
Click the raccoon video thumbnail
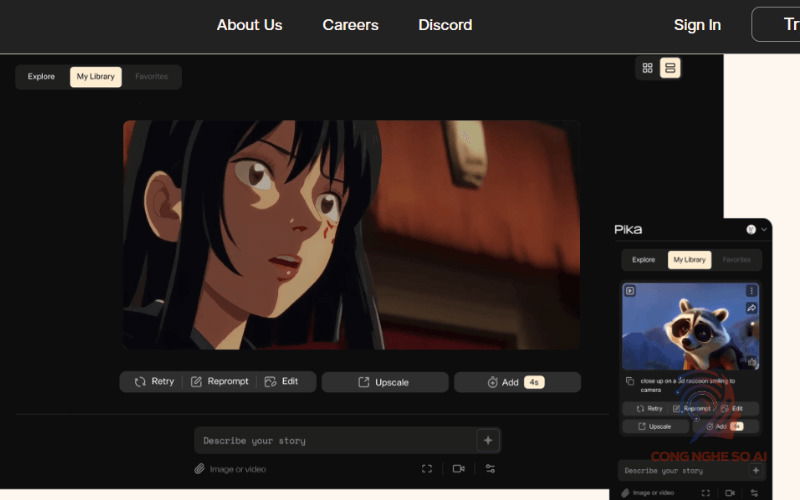pyautogui.click(x=690, y=327)
